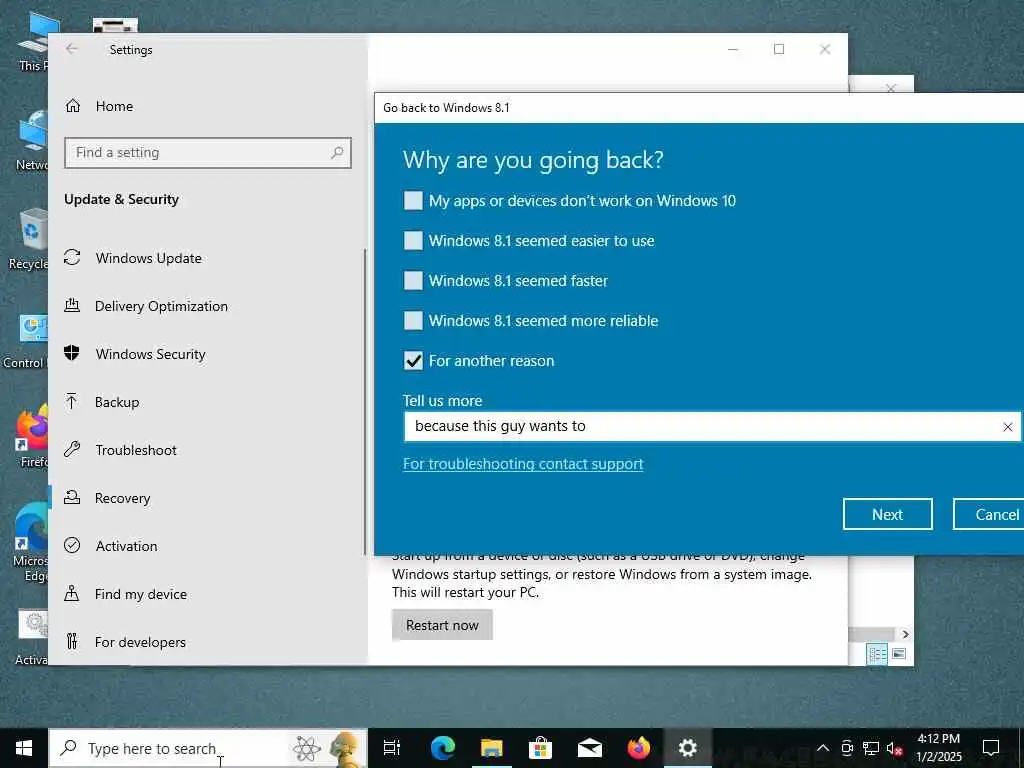This screenshot has height=768, width=1024.
Task: Click the Activation checkmark circle icon
Action: coord(72,545)
